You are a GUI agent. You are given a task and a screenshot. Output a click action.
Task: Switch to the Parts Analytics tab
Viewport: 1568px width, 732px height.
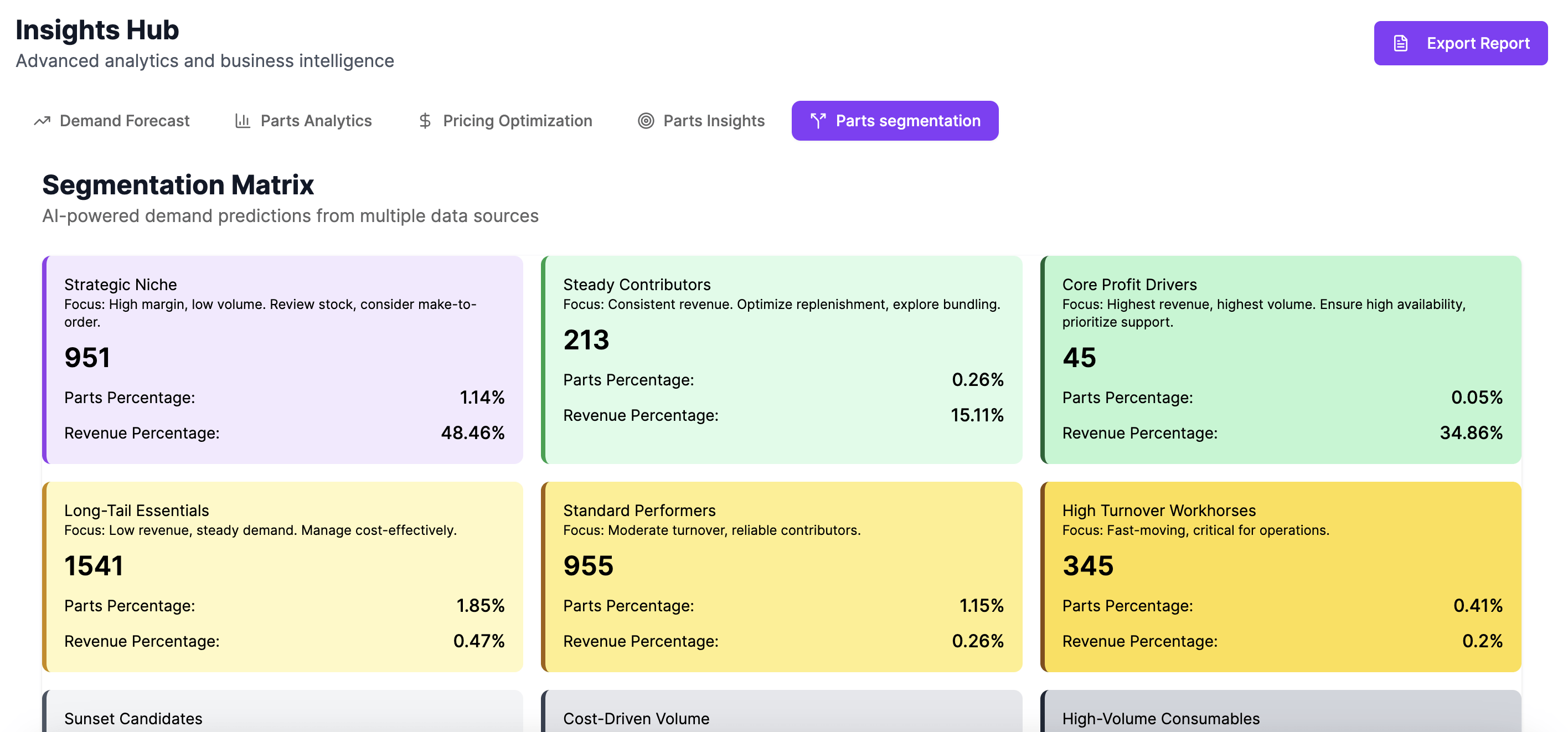[x=303, y=121]
